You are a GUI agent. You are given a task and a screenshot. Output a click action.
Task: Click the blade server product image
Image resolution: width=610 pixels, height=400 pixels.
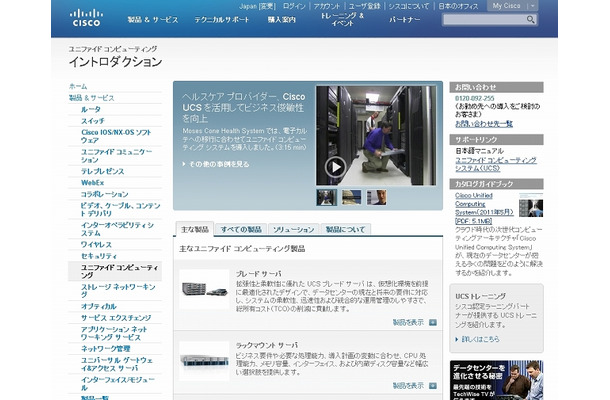205,289
